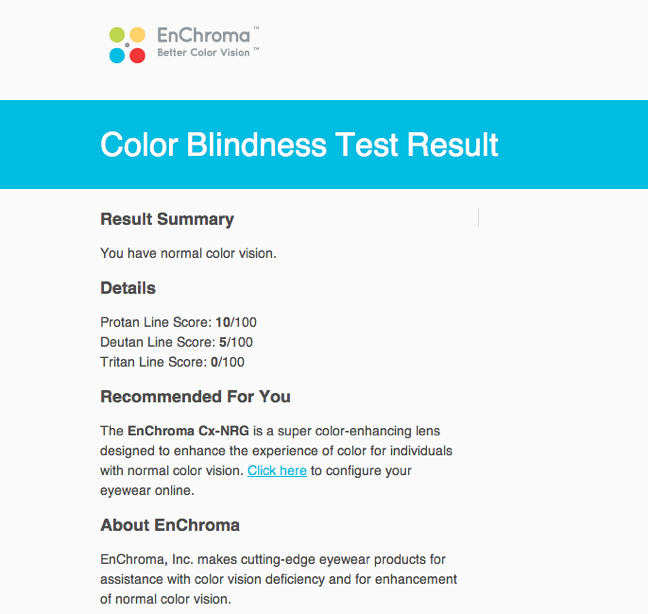Click the Deutan Line Score value
Screen dimensions: 648x614
tap(236, 342)
